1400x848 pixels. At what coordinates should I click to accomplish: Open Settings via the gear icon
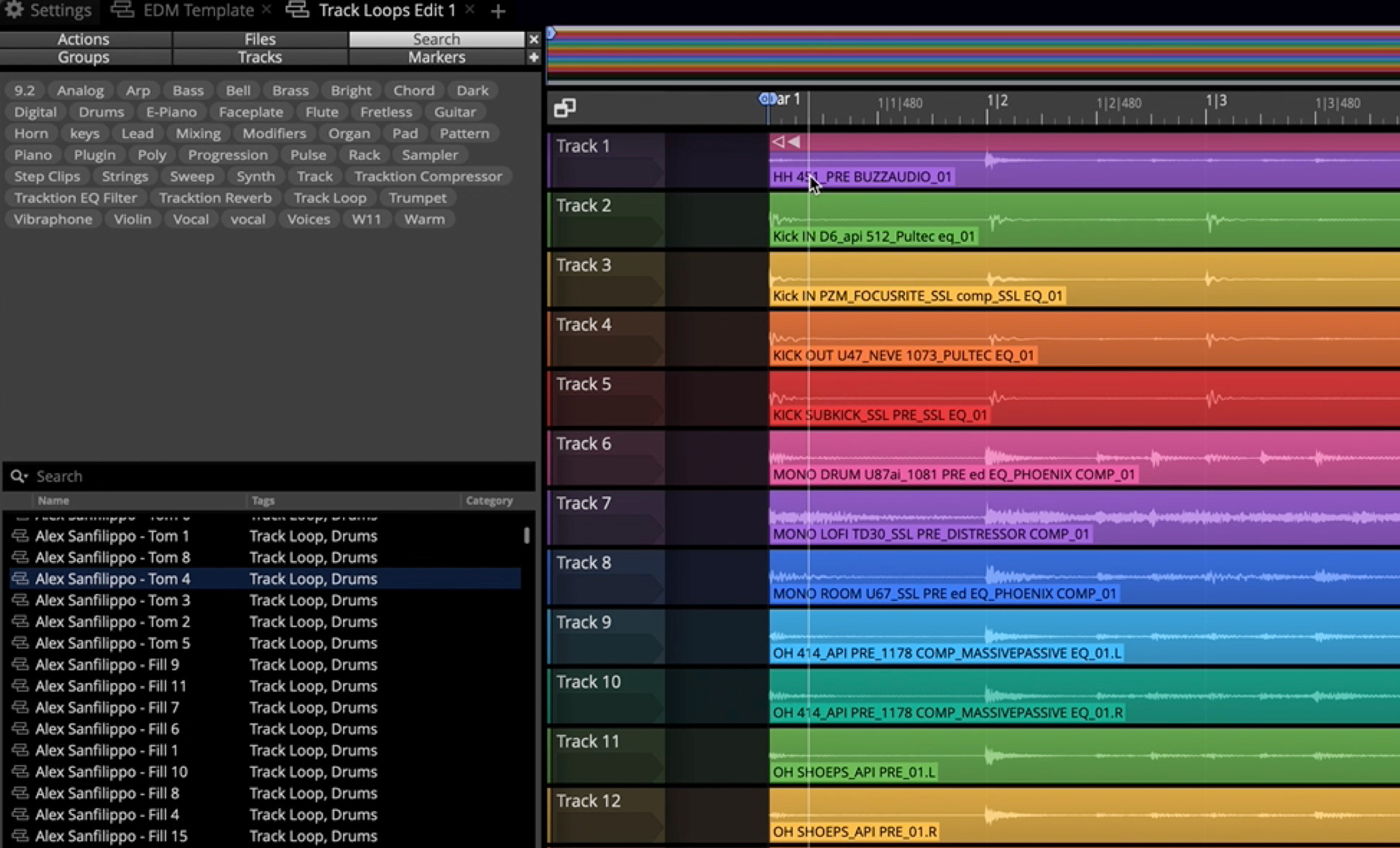14,10
